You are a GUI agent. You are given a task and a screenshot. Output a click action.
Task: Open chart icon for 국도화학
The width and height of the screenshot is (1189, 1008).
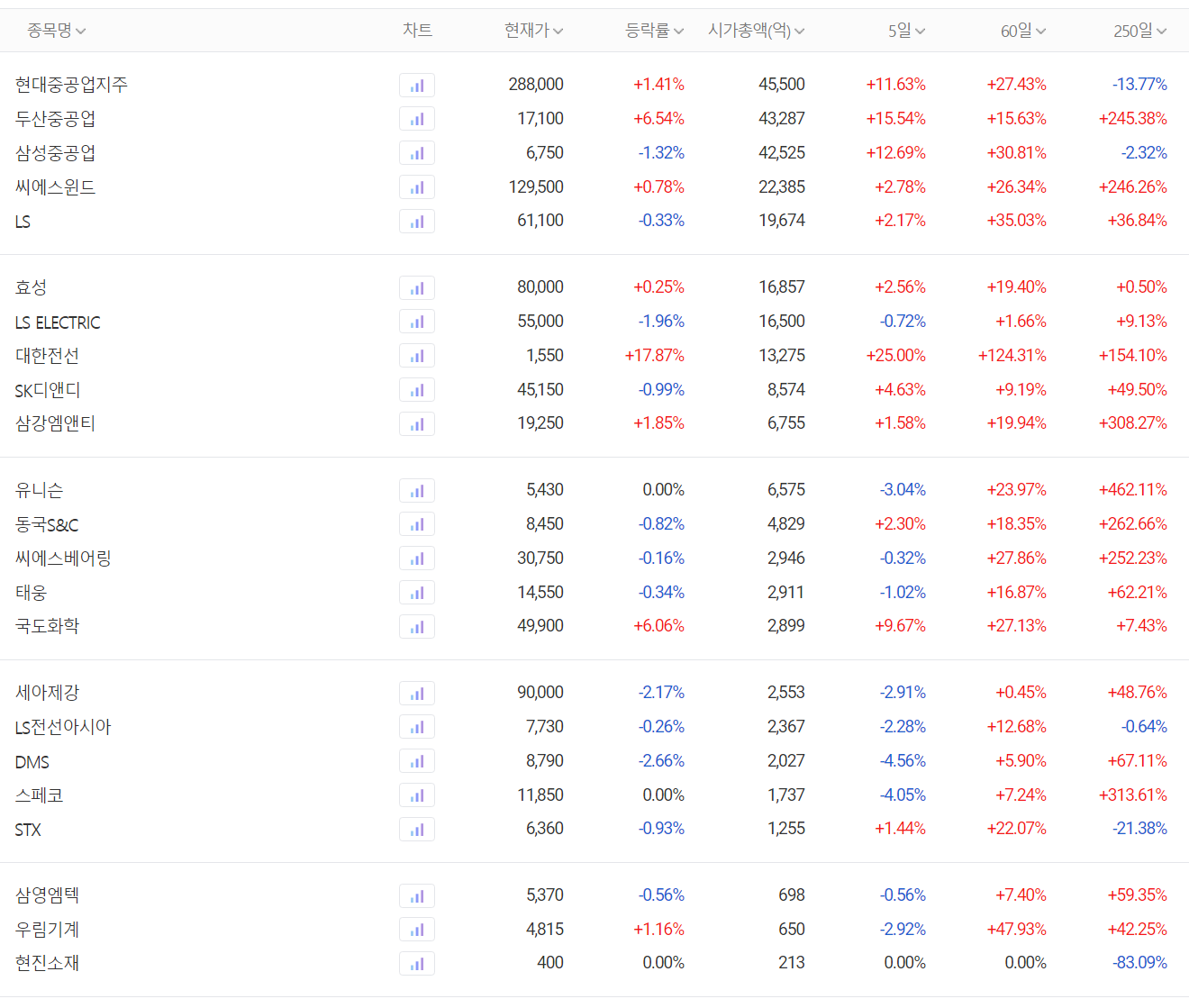click(x=417, y=627)
